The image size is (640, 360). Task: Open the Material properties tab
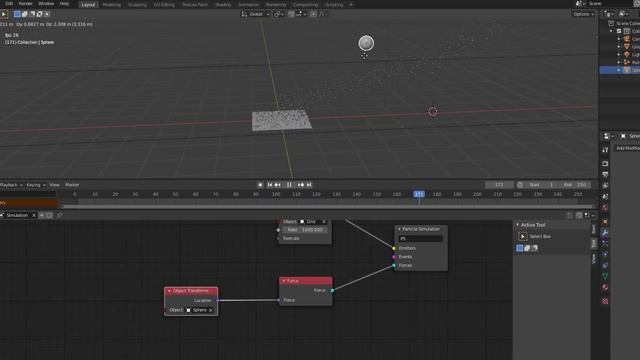pyautogui.click(x=605, y=287)
